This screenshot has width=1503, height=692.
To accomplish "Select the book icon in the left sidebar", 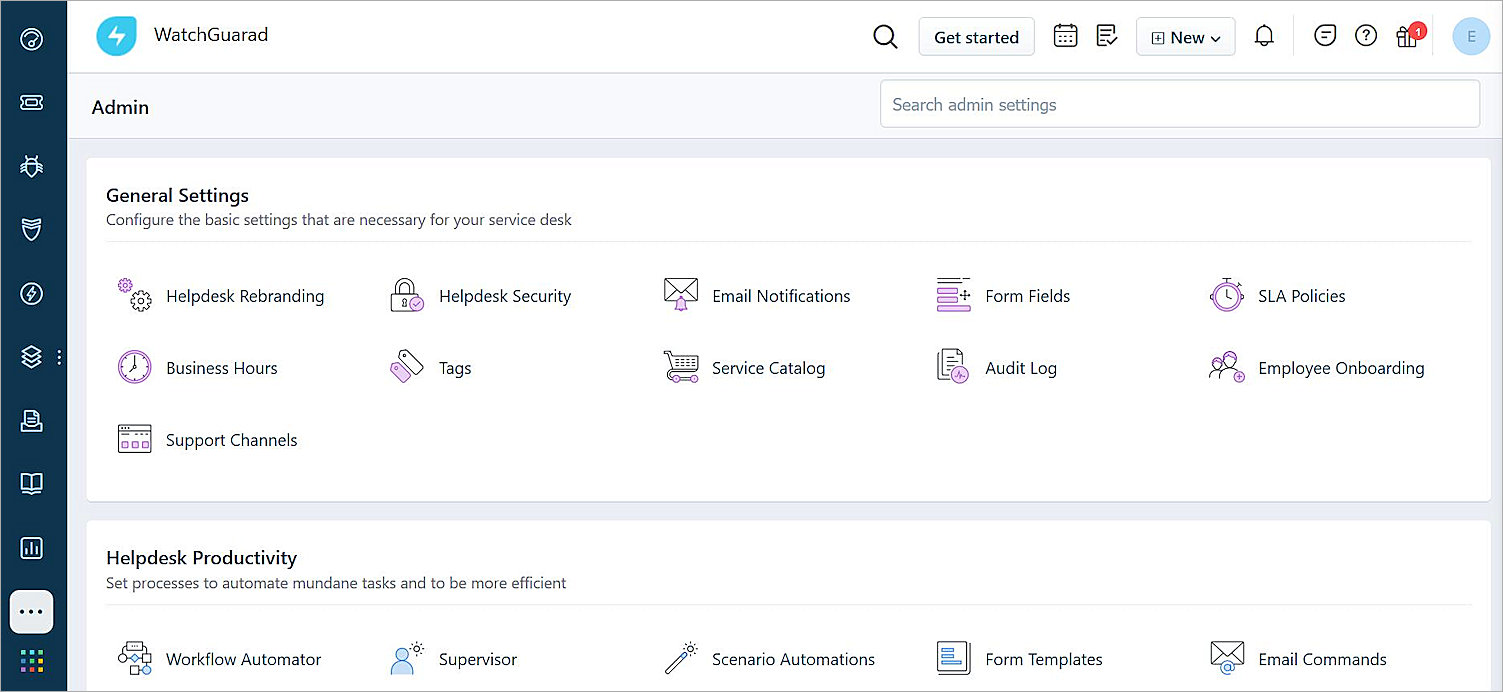I will pos(31,484).
